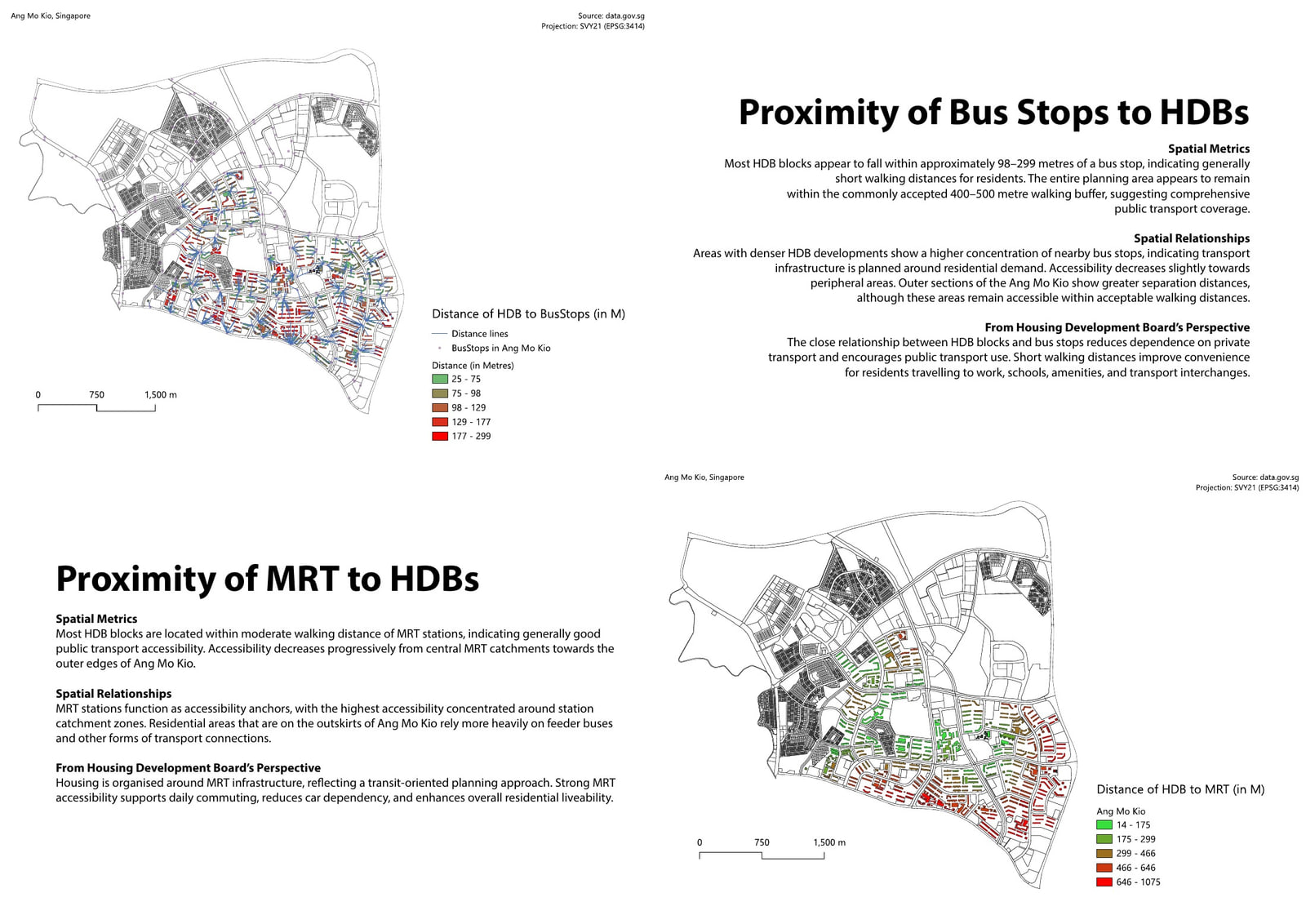Click 'Source: data.gov.sg' above the MRT map
This screenshot has width=1306, height=924.
[1265, 478]
